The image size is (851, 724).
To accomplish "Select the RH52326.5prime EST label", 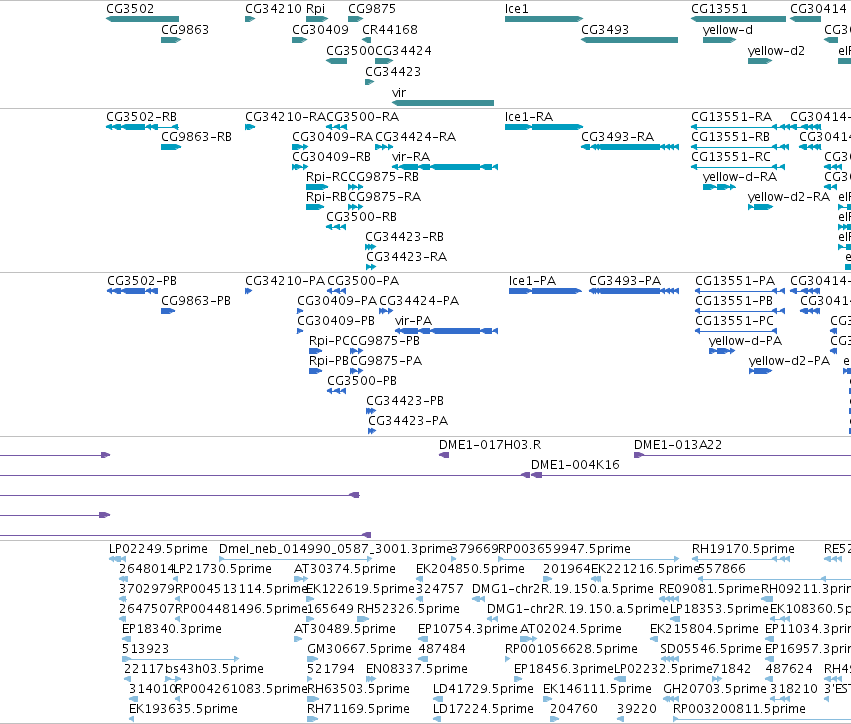I will pyautogui.click(x=408, y=609).
